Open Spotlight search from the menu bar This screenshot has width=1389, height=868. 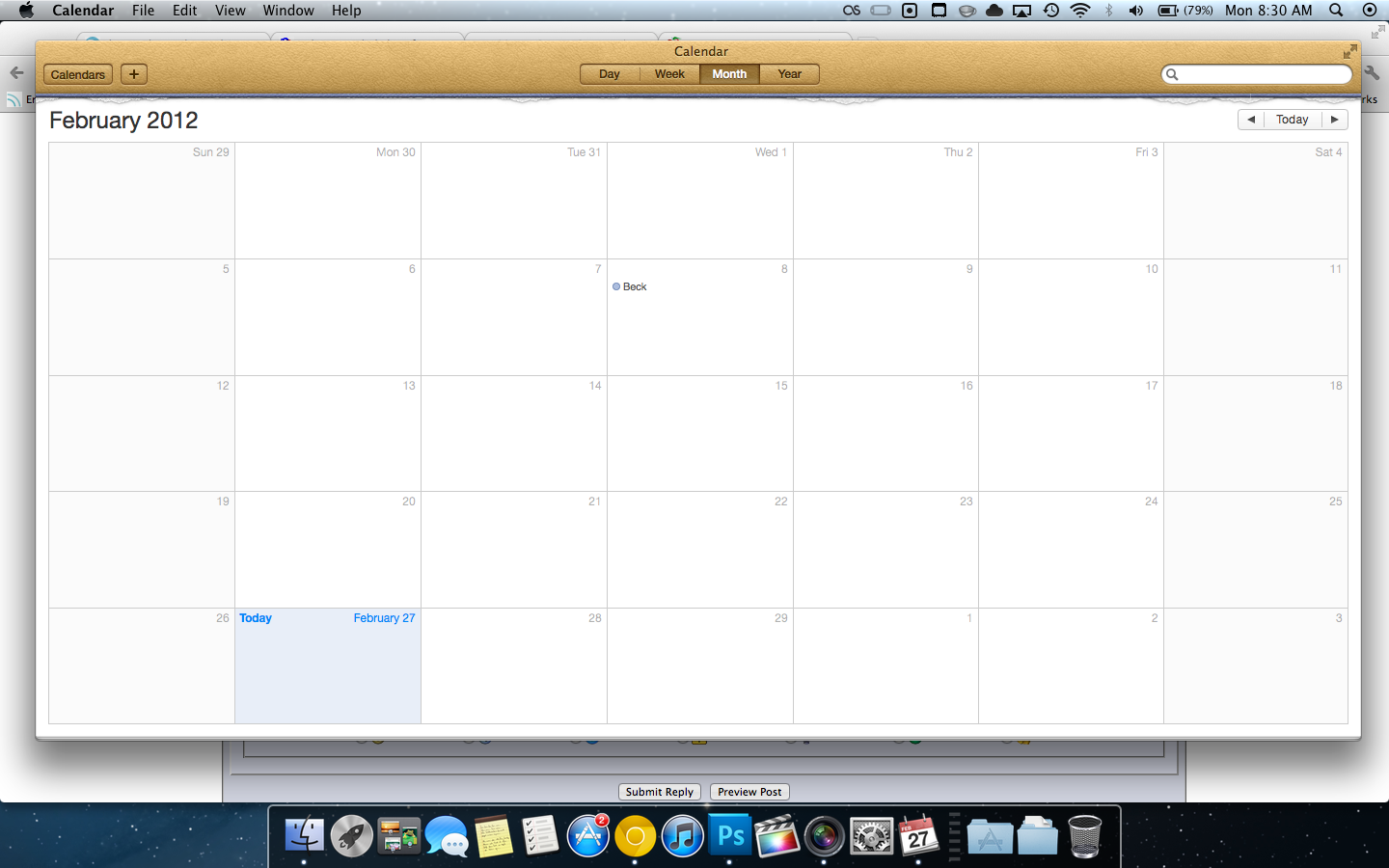[x=1336, y=11]
